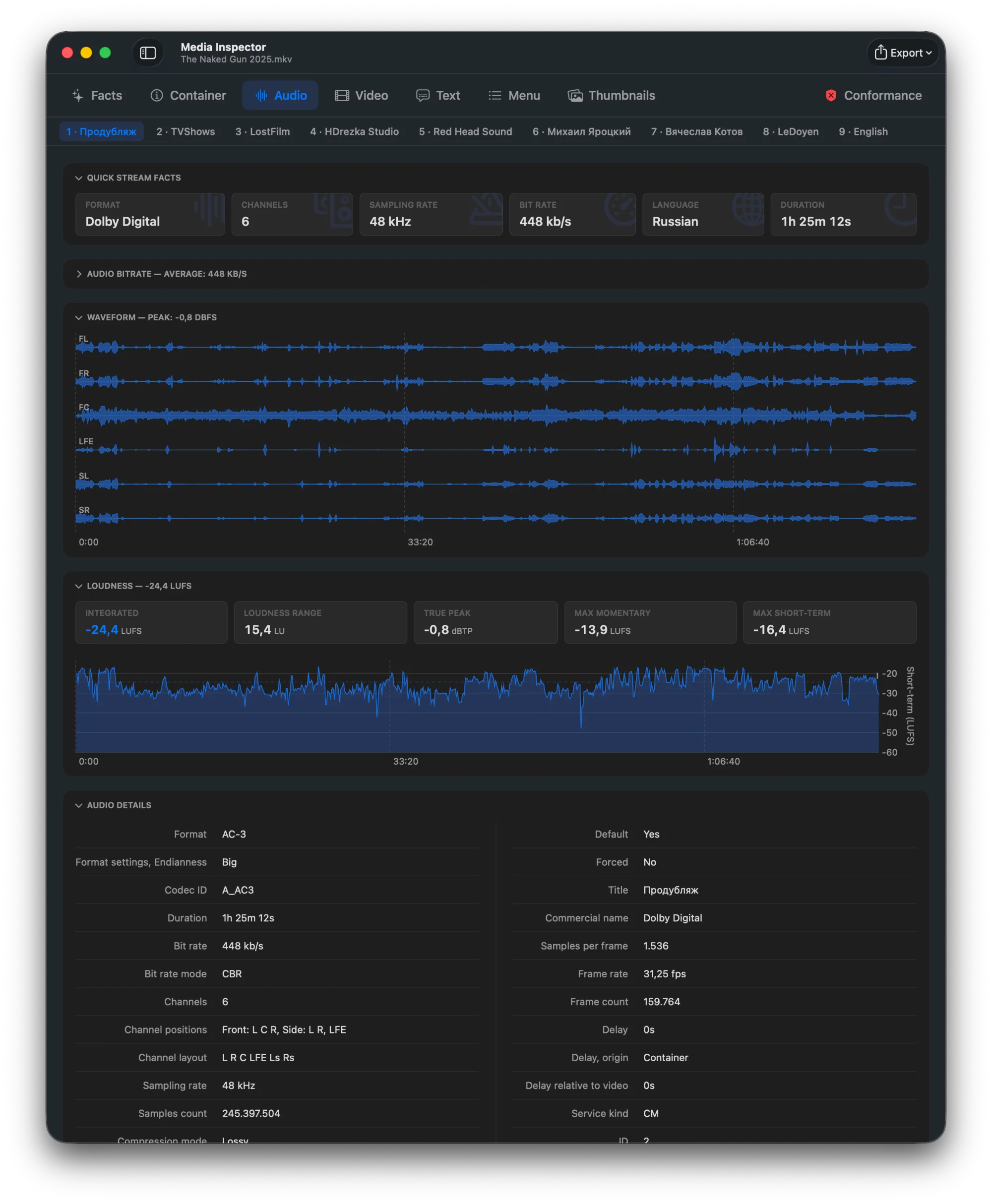Open the Conformance tab
992x1204 pixels.
[874, 95]
